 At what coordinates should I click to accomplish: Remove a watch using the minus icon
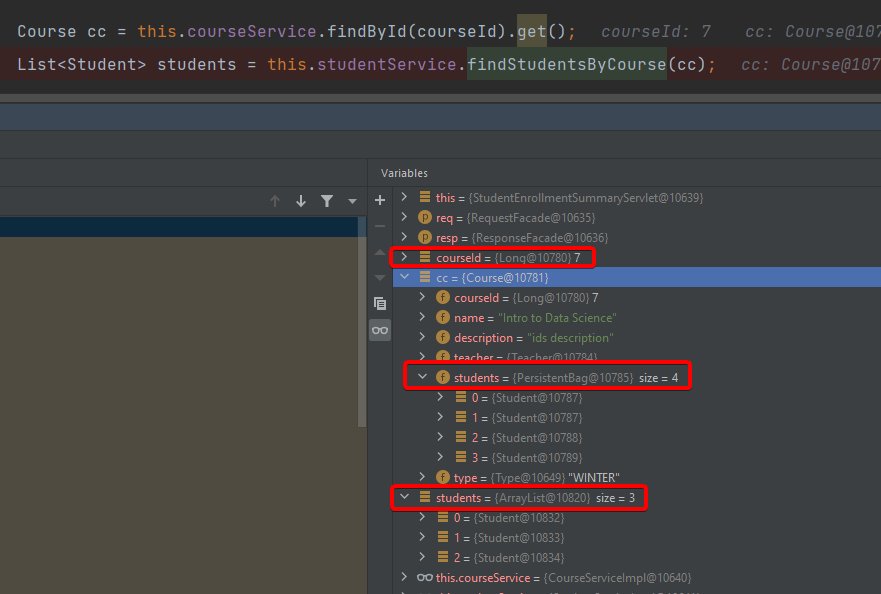point(380,226)
